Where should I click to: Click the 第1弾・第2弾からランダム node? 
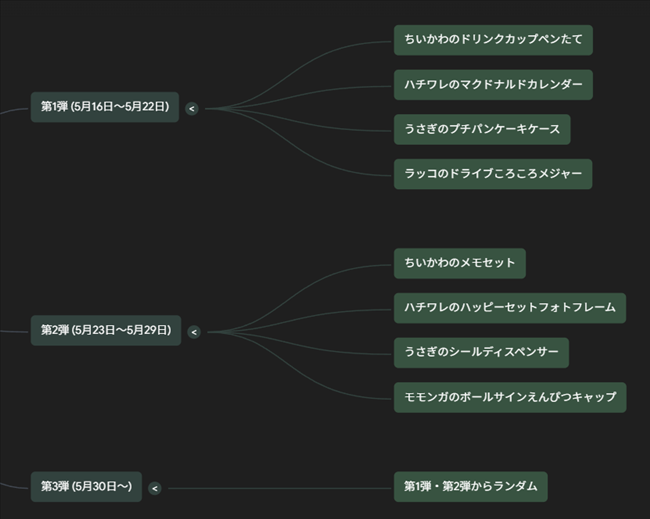click(471, 487)
